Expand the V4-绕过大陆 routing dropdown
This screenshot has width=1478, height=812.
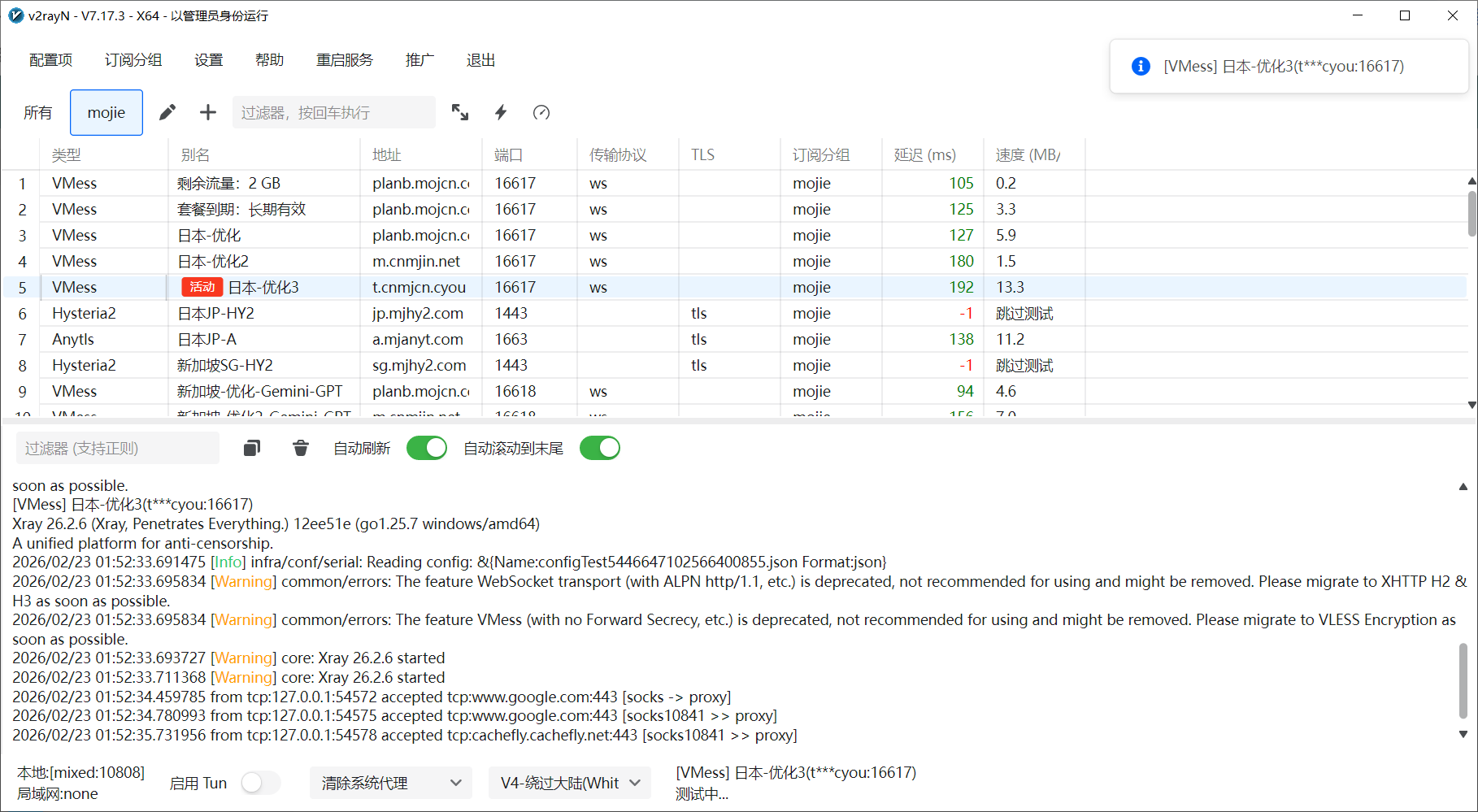pos(570,783)
